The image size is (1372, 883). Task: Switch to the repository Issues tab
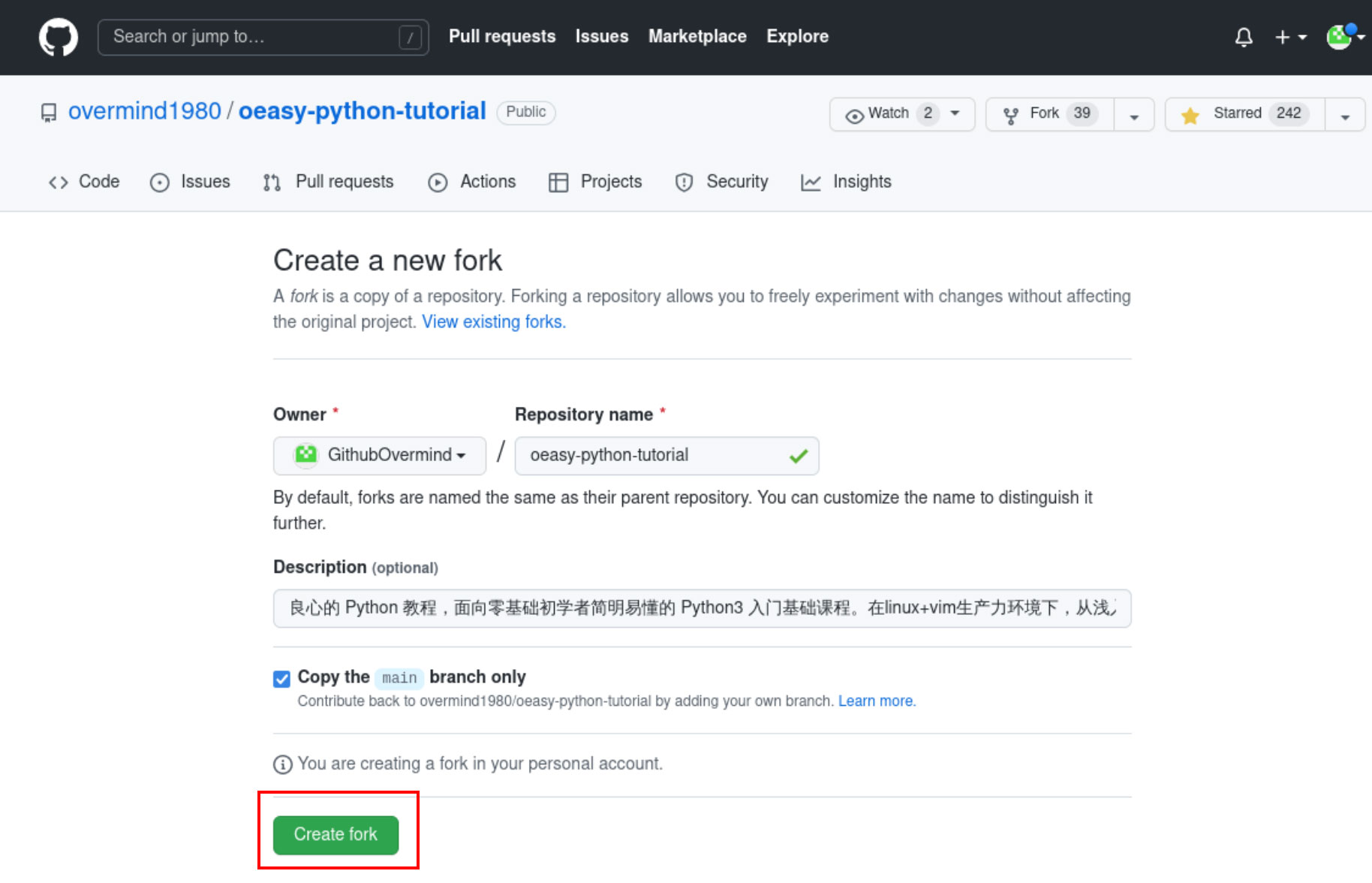190,182
